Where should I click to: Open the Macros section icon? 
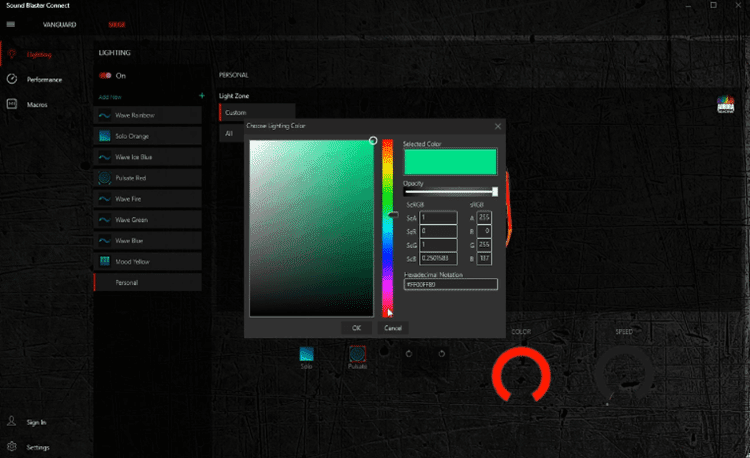[11, 104]
